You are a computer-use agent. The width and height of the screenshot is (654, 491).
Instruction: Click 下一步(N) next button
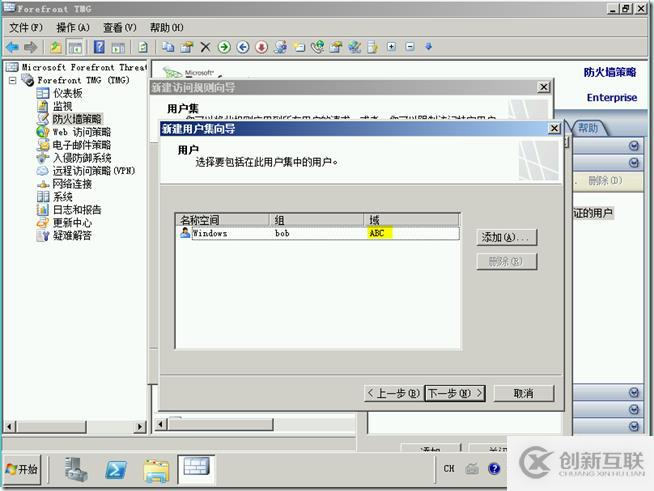pyautogui.click(x=455, y=393)
